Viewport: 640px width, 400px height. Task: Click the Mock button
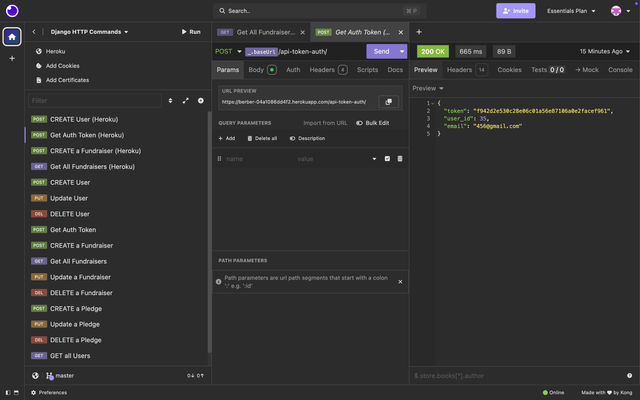click(587, 70)
